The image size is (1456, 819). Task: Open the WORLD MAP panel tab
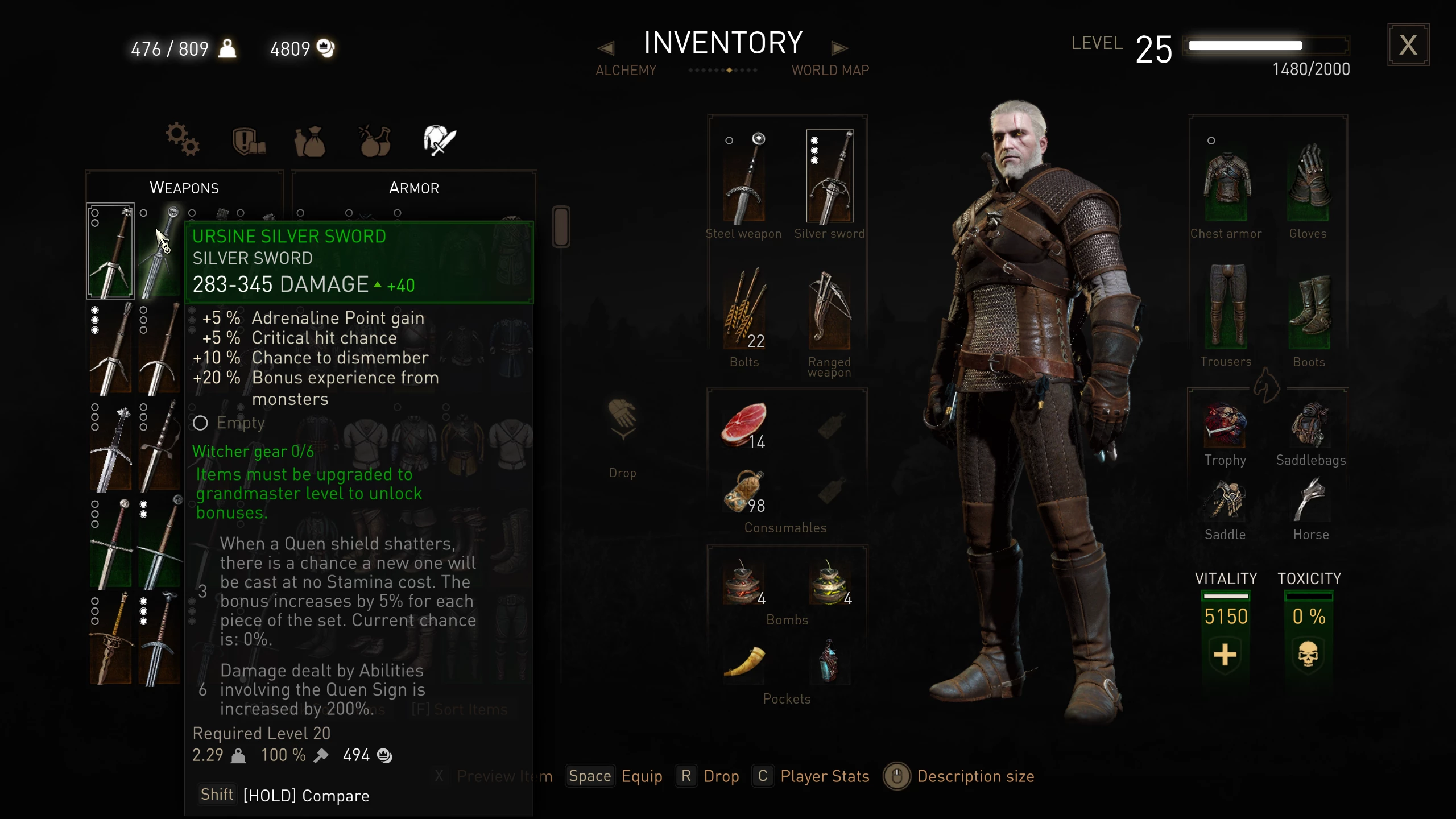point(830,71)
